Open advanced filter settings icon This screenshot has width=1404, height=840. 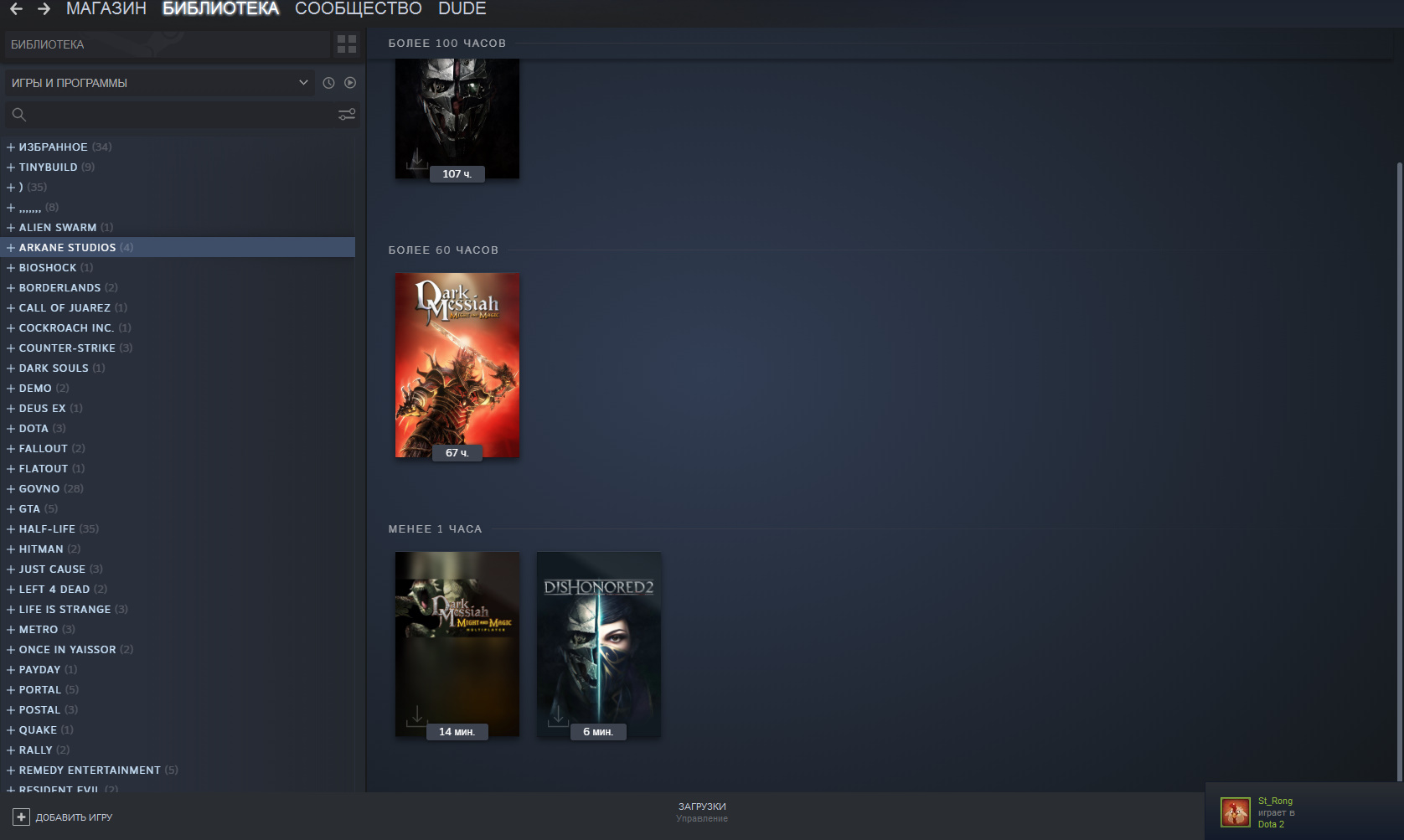click(347, 115)
